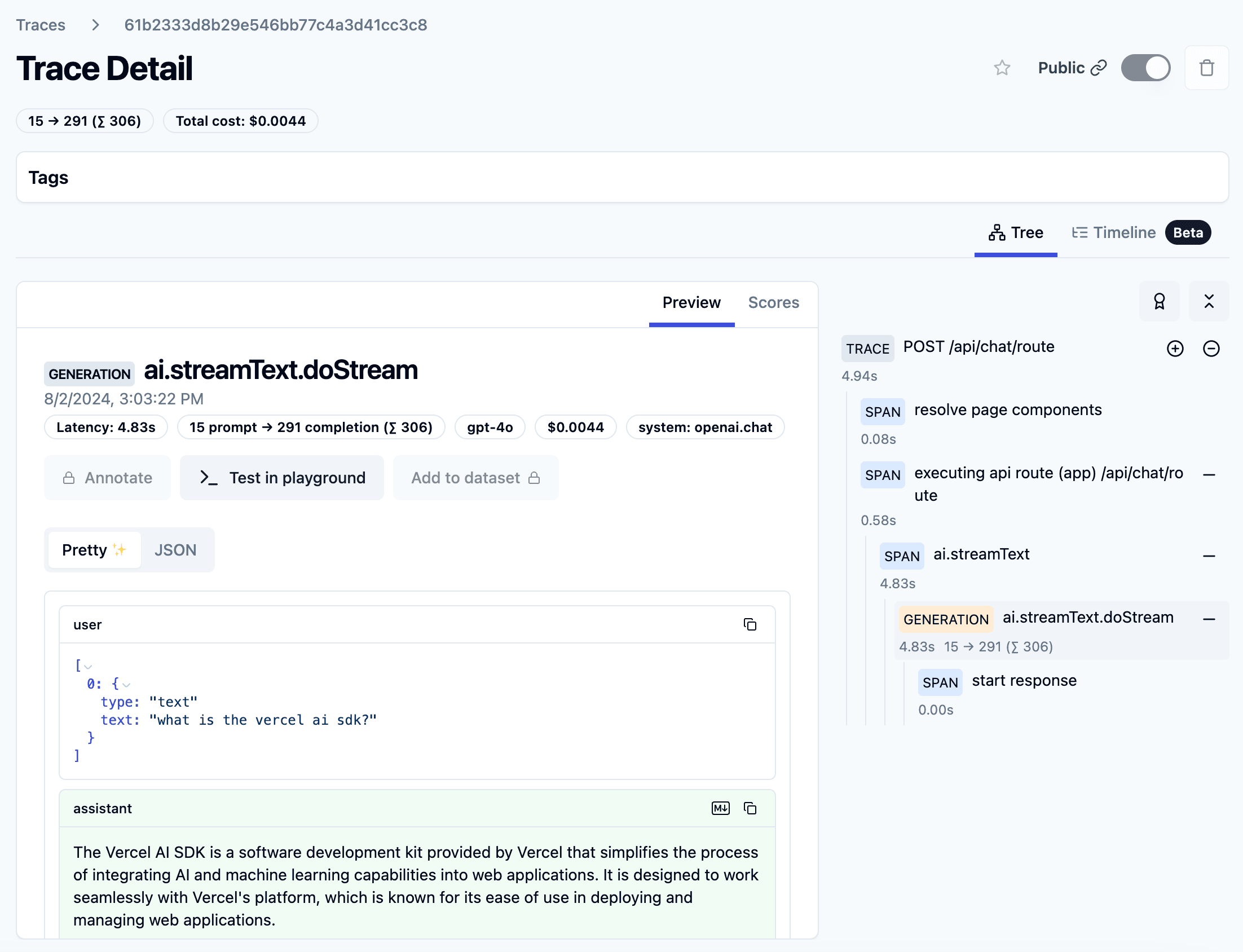Toggle the Public sharing switch

(1145, 68)
